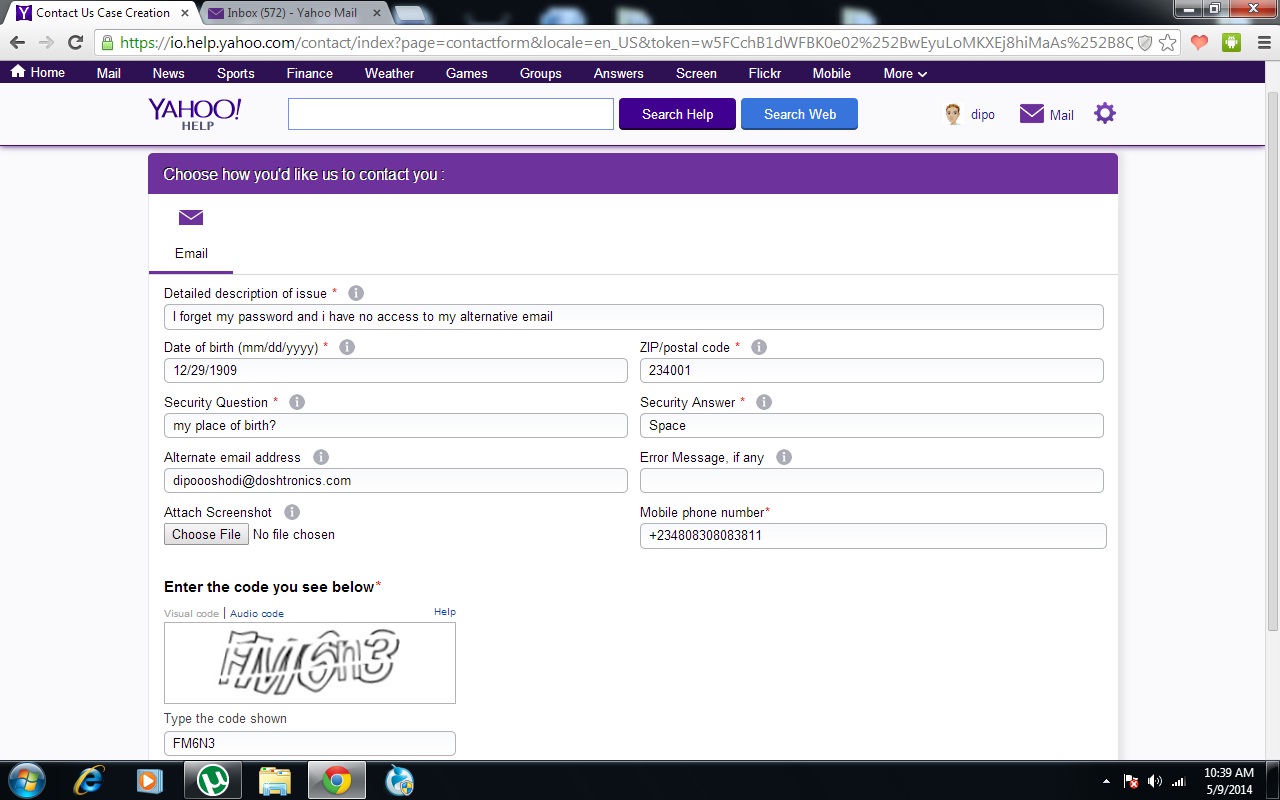The width and height of the screenshot is (1280, 800).
Task: Click the Security Question field
Action: click(x=396, y=425)
